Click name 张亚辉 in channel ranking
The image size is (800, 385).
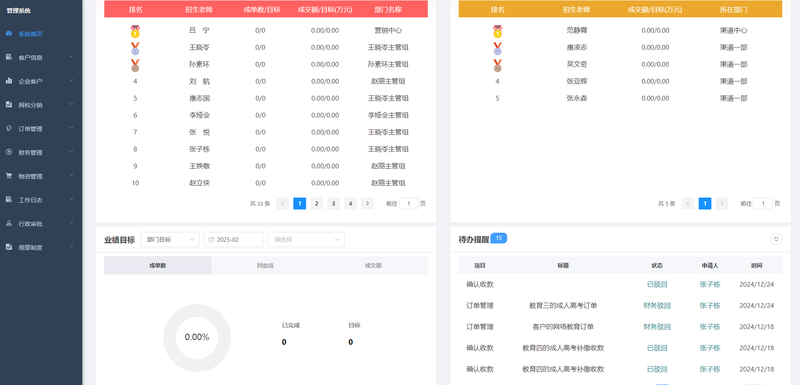[x=577, y=81]
